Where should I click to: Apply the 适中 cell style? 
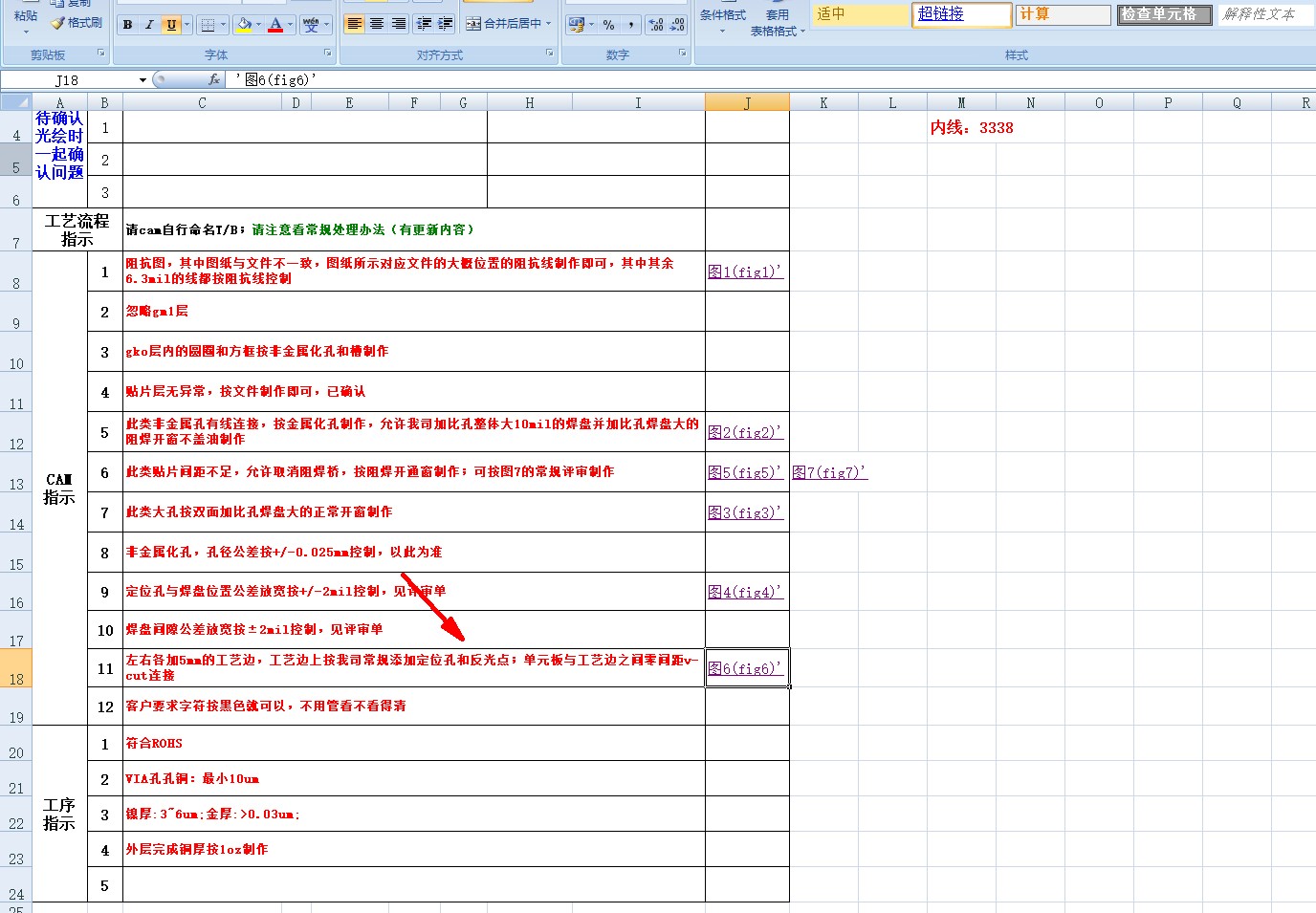[x=862, y=14]
